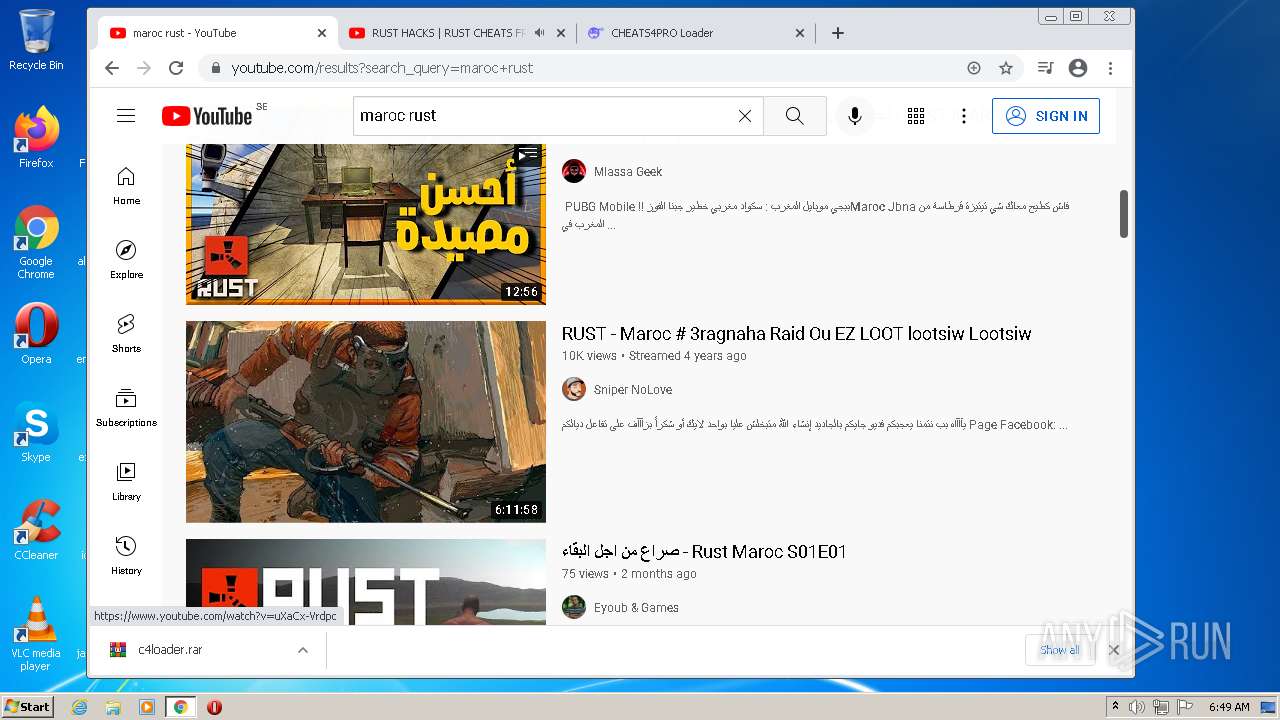
Task: Close the downloads bar
Action: pyautogui.click(x=1114, y=650)
